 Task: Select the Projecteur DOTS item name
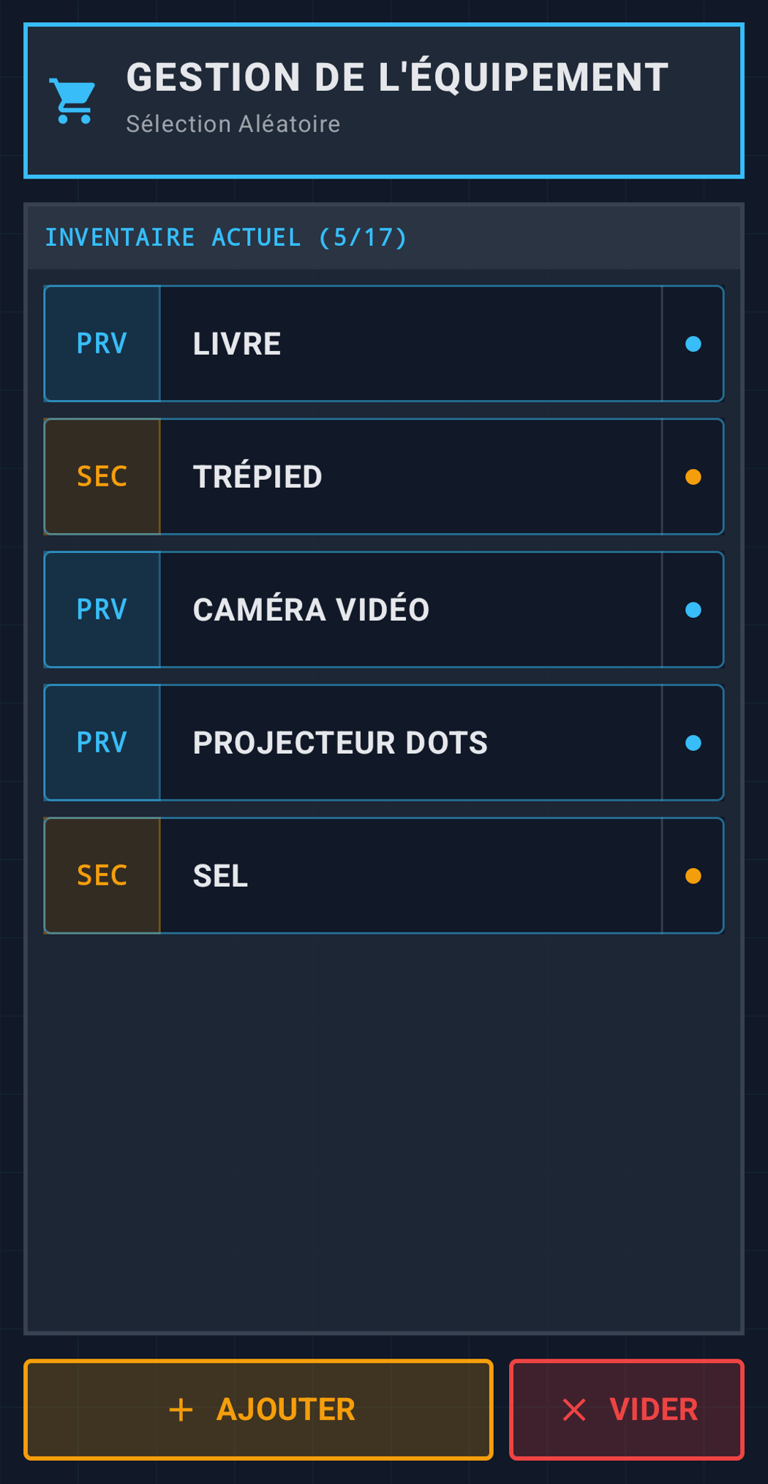340,743
